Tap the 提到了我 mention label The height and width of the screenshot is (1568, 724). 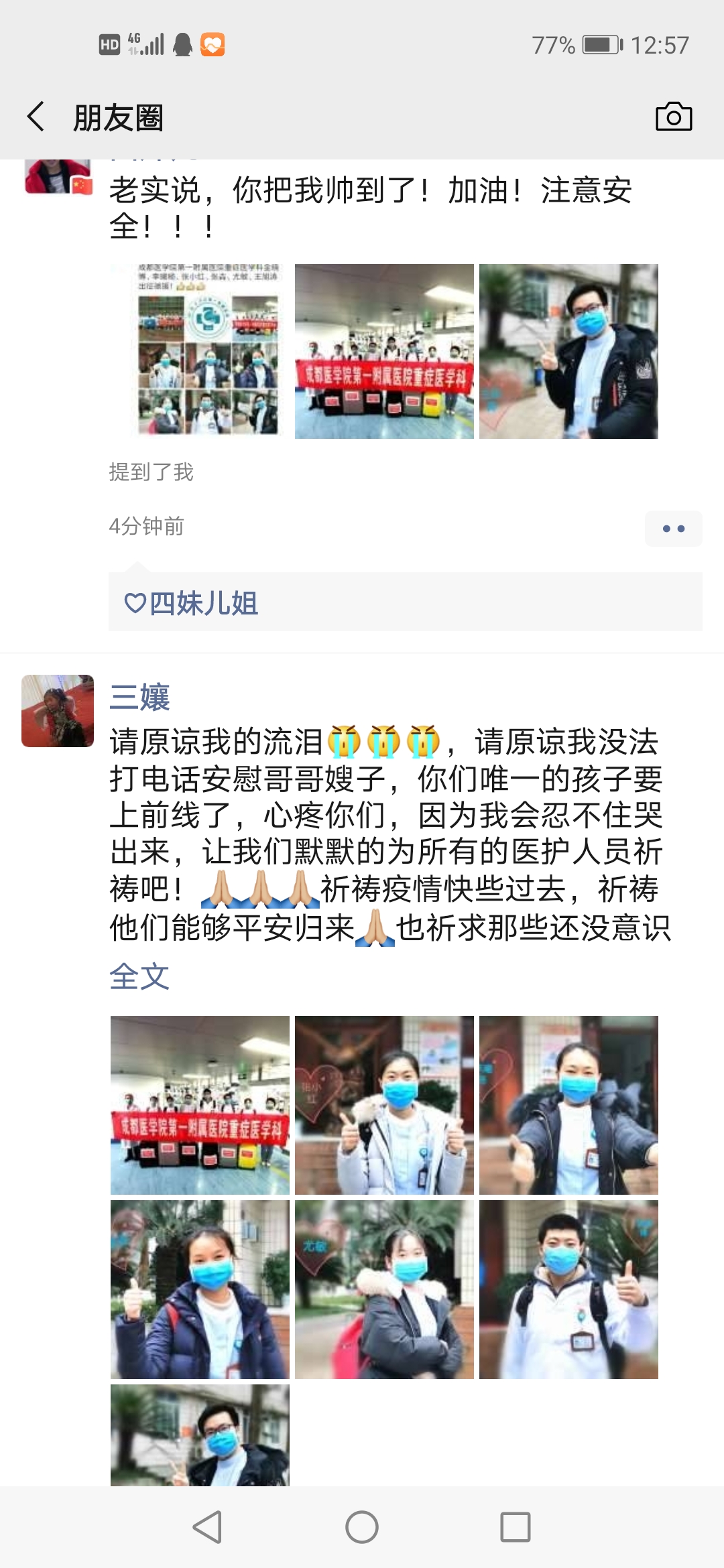coord(151,472)
